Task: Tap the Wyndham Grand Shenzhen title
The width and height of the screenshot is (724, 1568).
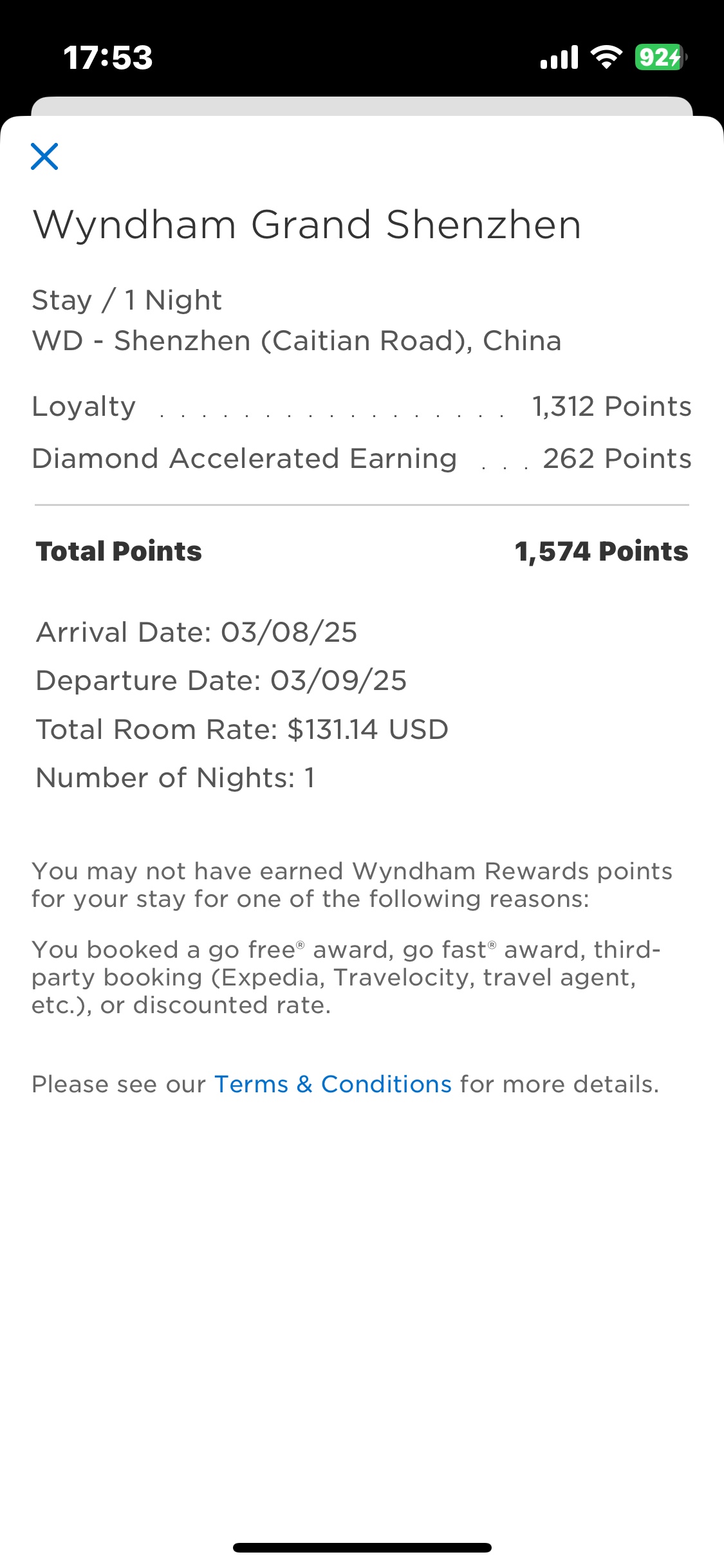Action: [x=307, y=225]
